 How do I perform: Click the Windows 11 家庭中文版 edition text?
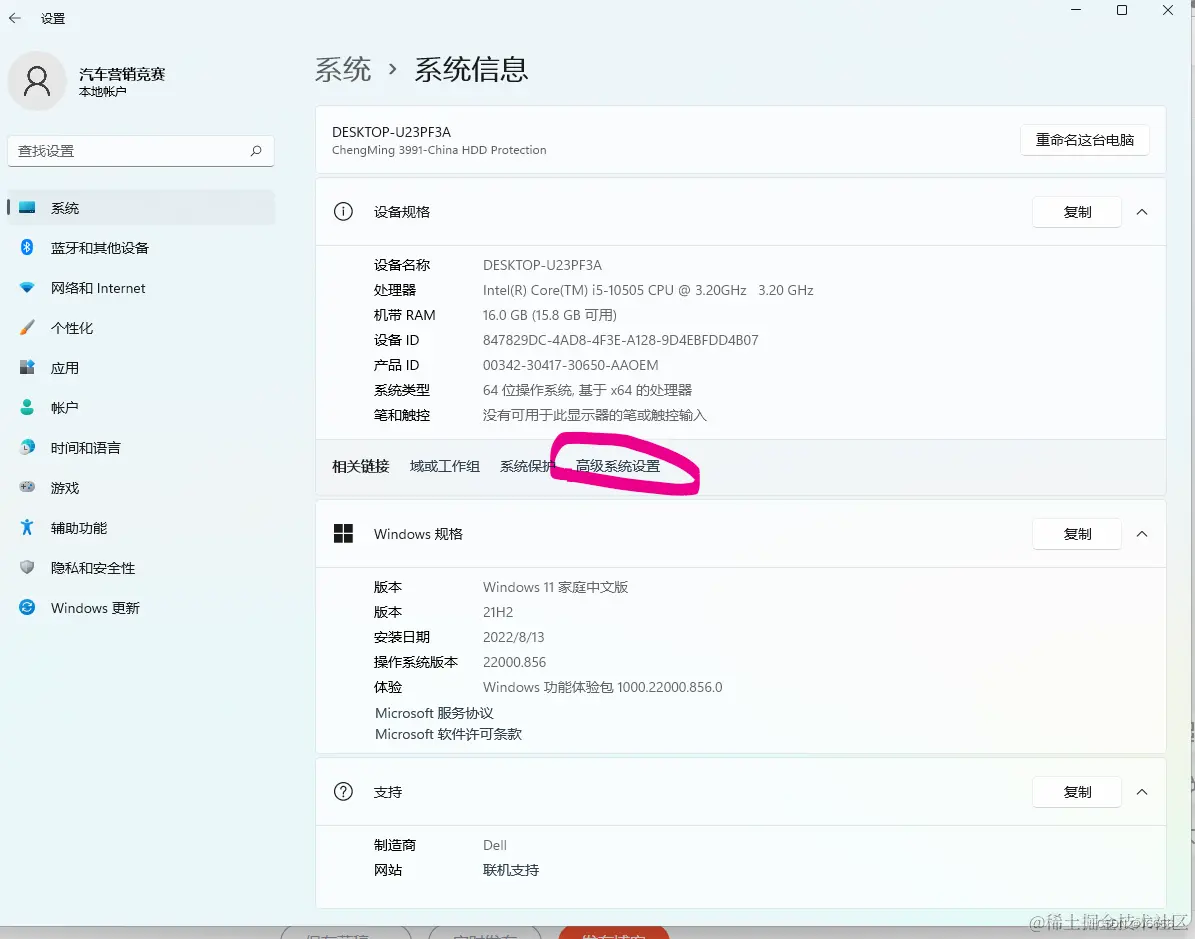pos(556,587)
